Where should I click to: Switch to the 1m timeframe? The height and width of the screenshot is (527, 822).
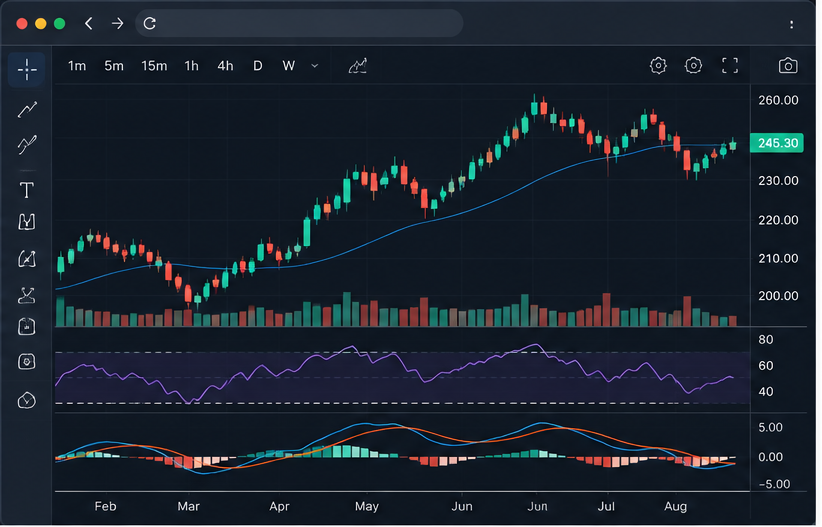(x=77, y=66)
